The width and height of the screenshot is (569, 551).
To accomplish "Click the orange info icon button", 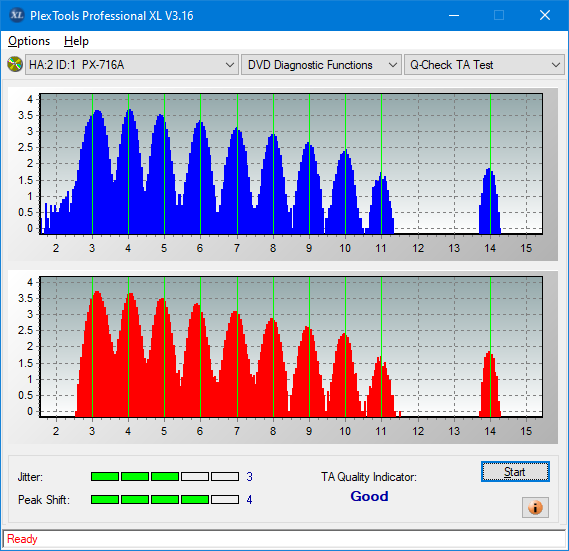I will pyautogui.click(x=535, y=507).
